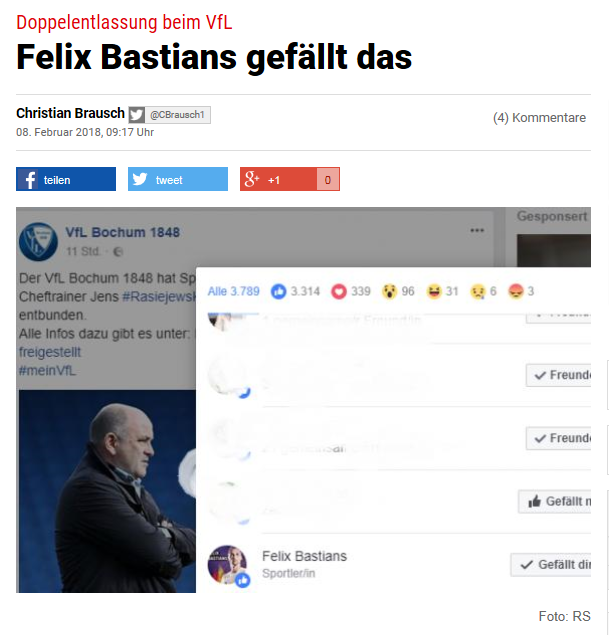Open the @CBrausch1 Twitter handle

178,115
